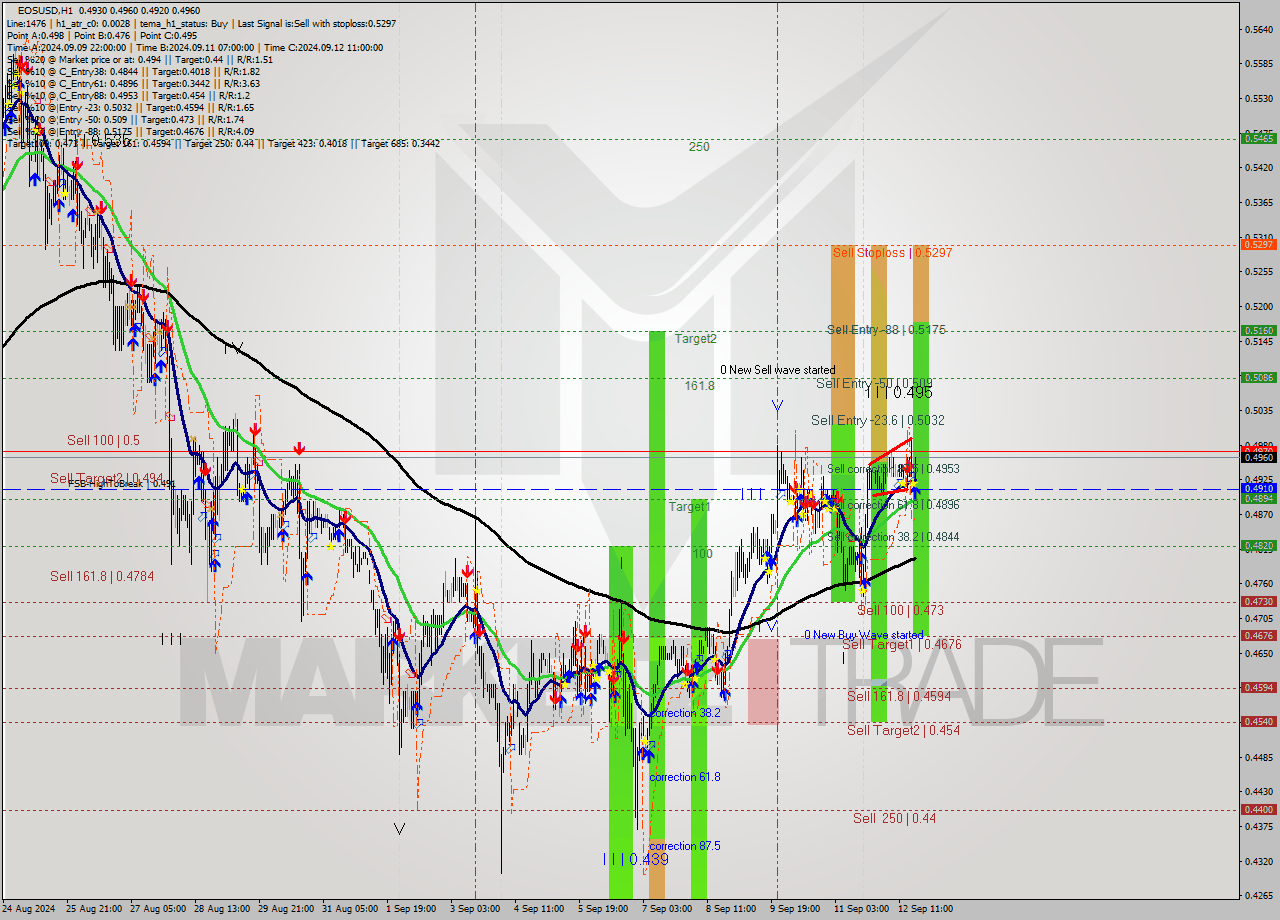
Task: Click the '12 Sep 11:00' time label
Action: [x=925, y=909]
